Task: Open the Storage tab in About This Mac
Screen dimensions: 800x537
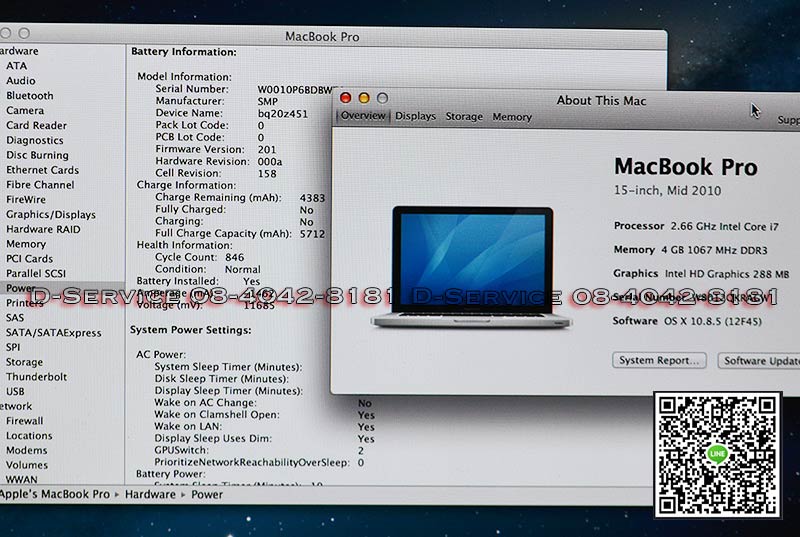Action: tap(464, 117)
